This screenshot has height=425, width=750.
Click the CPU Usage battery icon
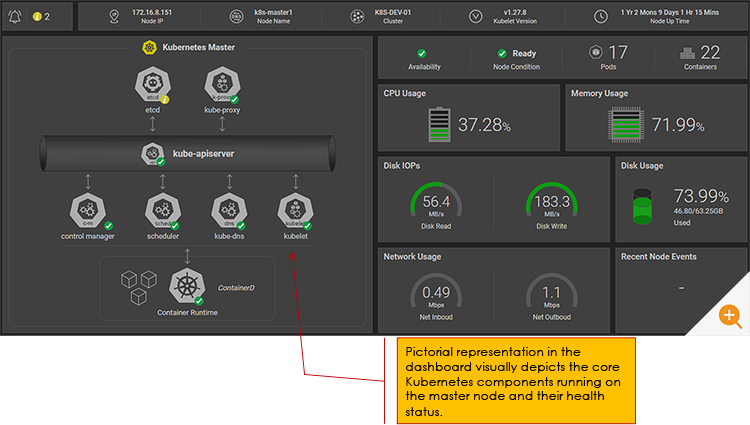click(x=439, y=125)
